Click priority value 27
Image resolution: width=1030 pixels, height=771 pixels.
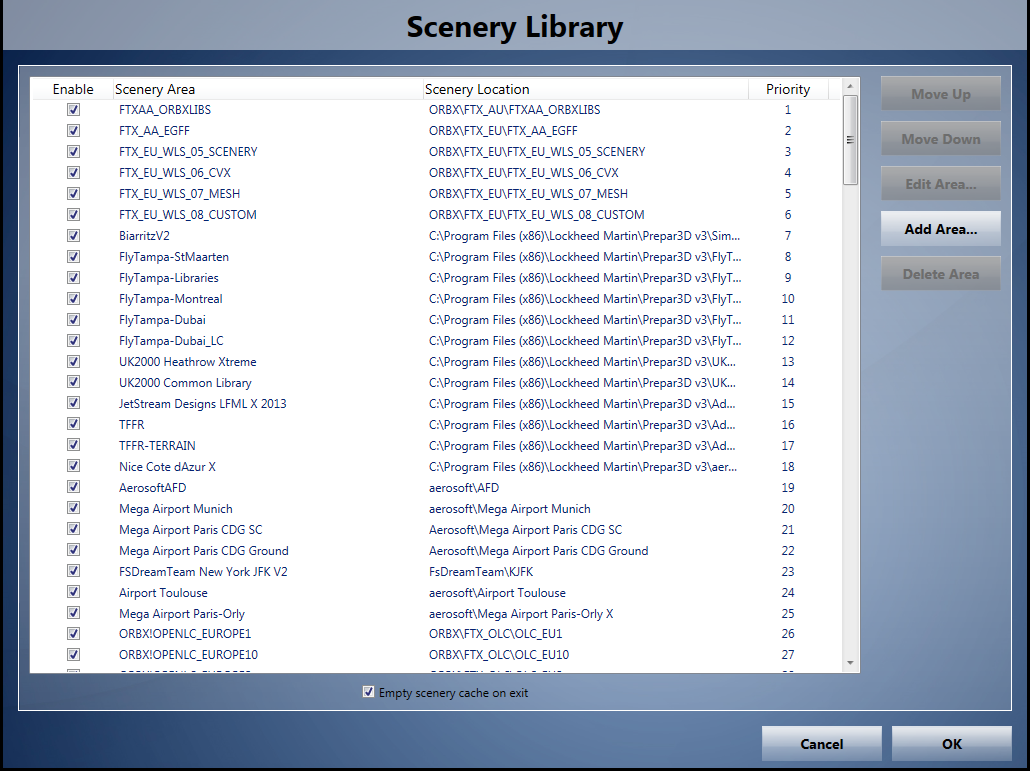788,655
